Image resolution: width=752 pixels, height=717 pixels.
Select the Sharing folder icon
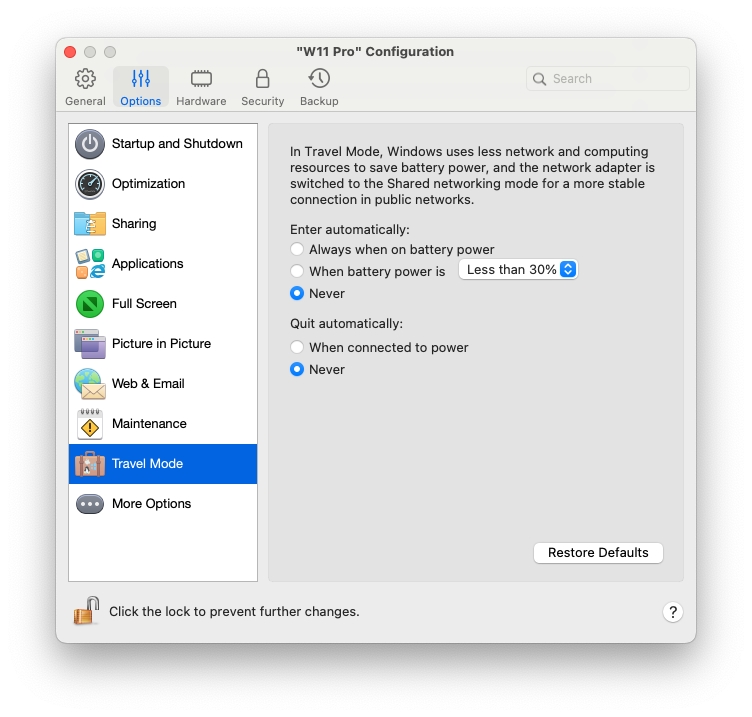tap(90, 224)
